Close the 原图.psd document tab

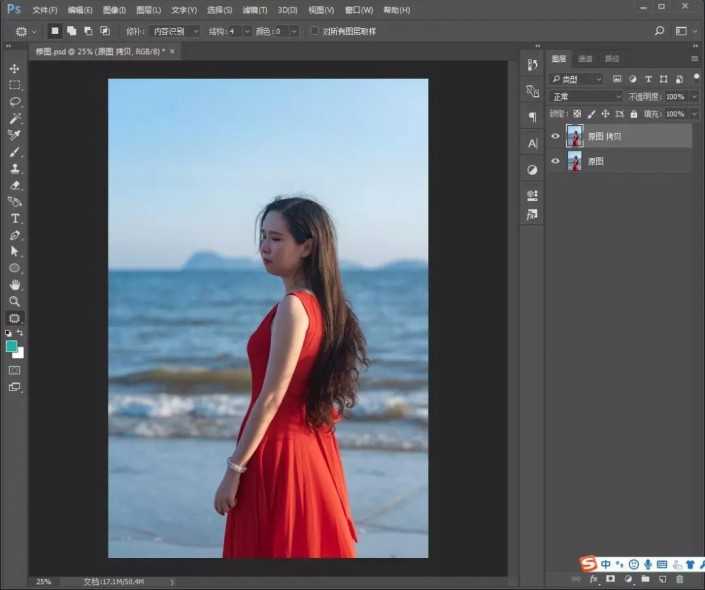pos(172,50)
